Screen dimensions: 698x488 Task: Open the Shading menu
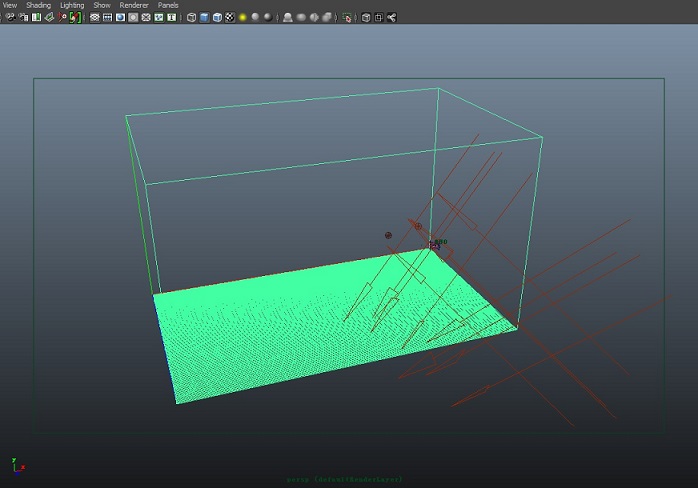point(38,5)
